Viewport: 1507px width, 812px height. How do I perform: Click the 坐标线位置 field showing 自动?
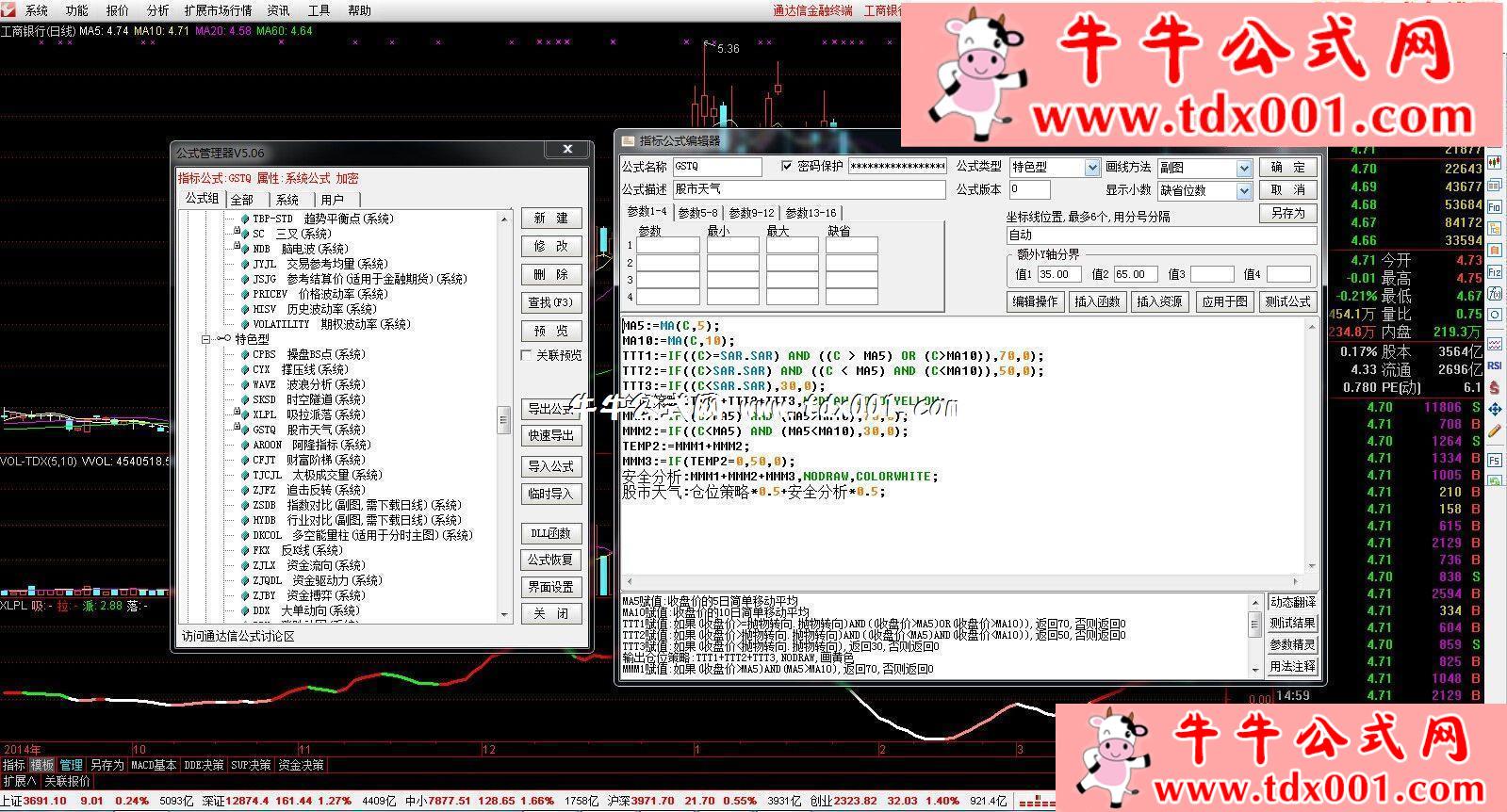tap(1161, 235)
